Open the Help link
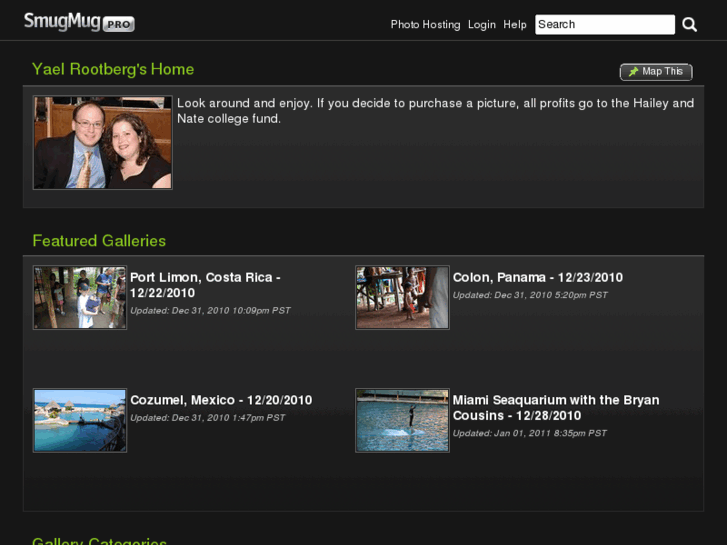 click(515, 25)
